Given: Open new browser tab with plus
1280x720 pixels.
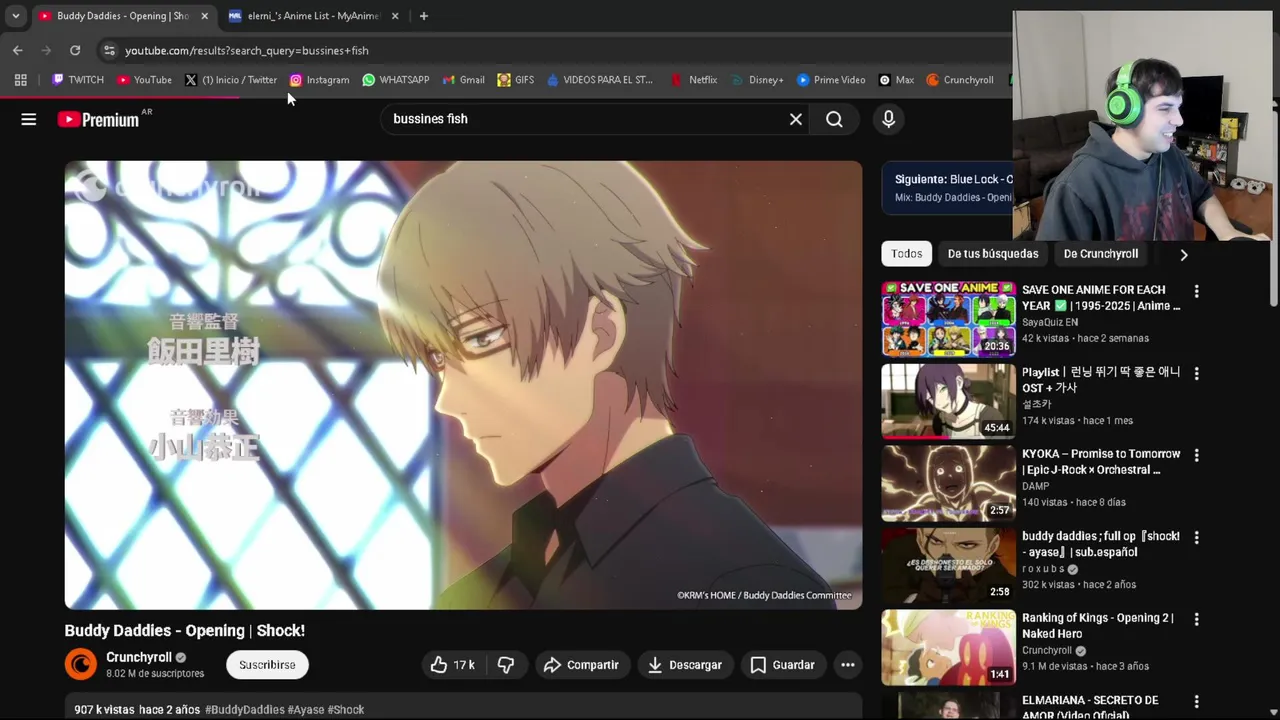Looking at the screenshot, I should pyautogui.click(x=424, y=16).
